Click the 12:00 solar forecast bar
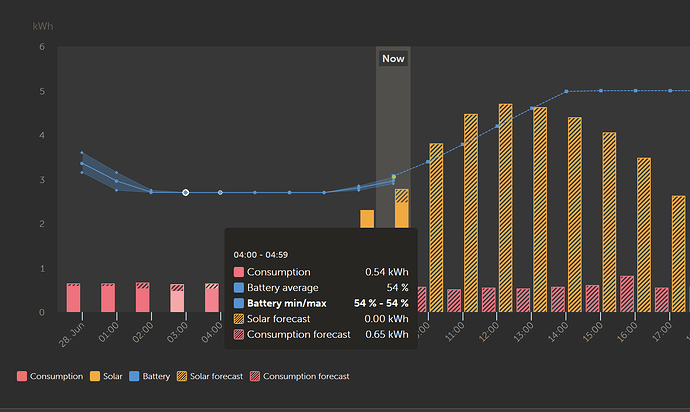The height and width of the screenshot is (412, 690). [x=506, y=208]
